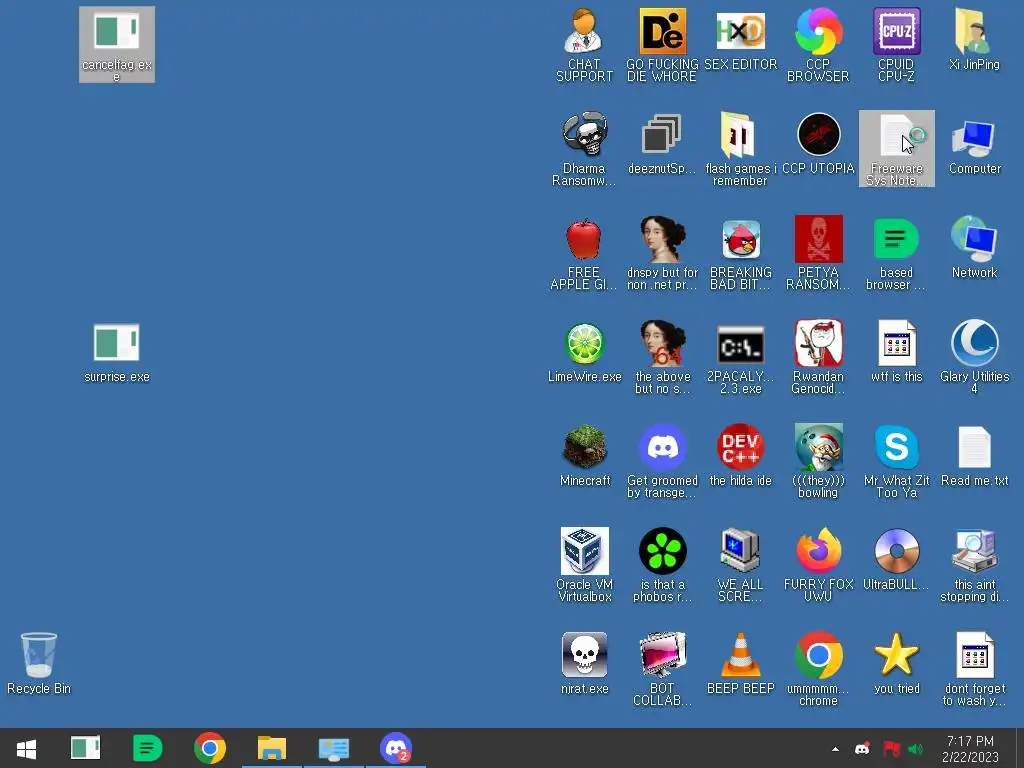The image size is (1024, 768).
Task: Open Chrome from the taskbar
Action: point(210,748)
